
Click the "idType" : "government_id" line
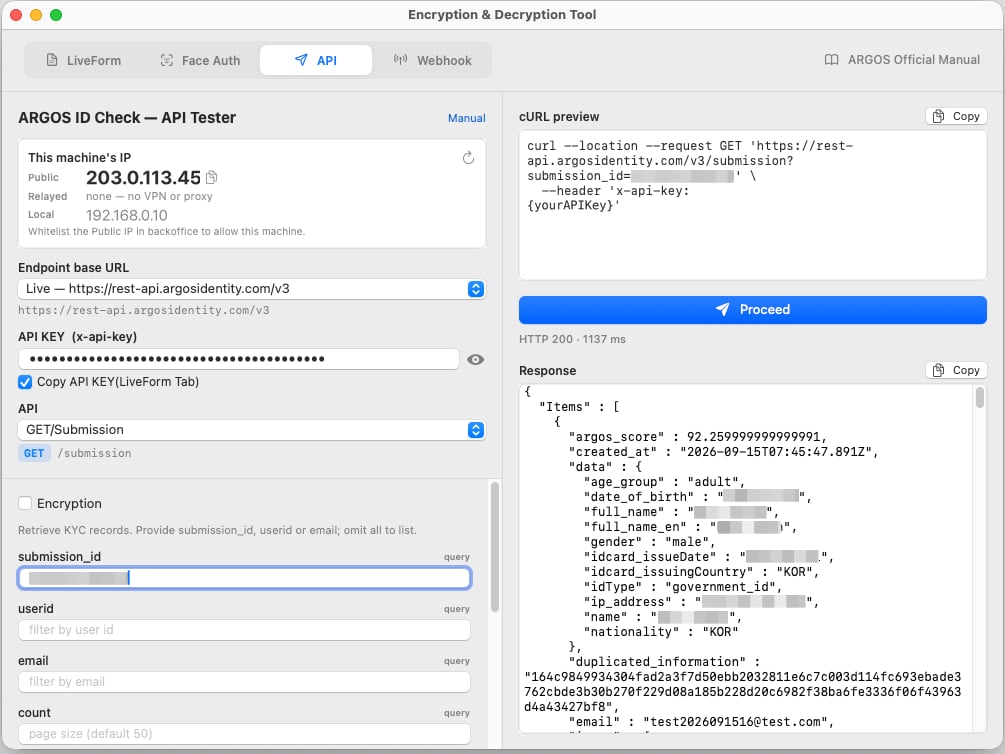tap(683, 587)
